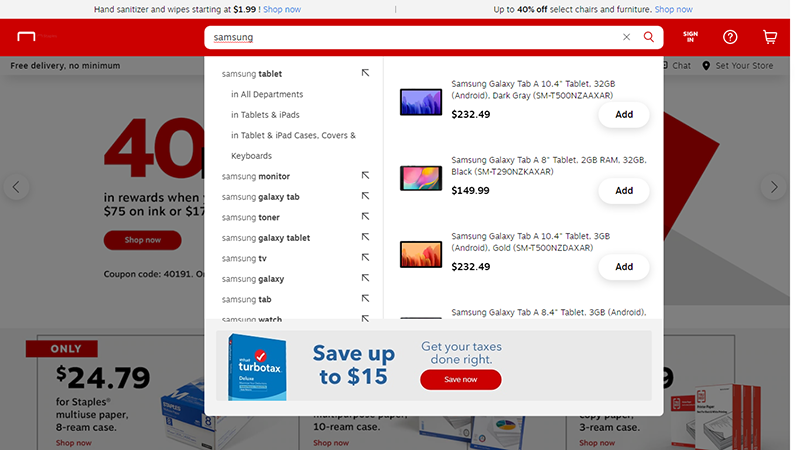Choose 'in Tablets & iPads' department filter
Image resolution: width=800 pixels, height=450 pixels.
[265, 115]
